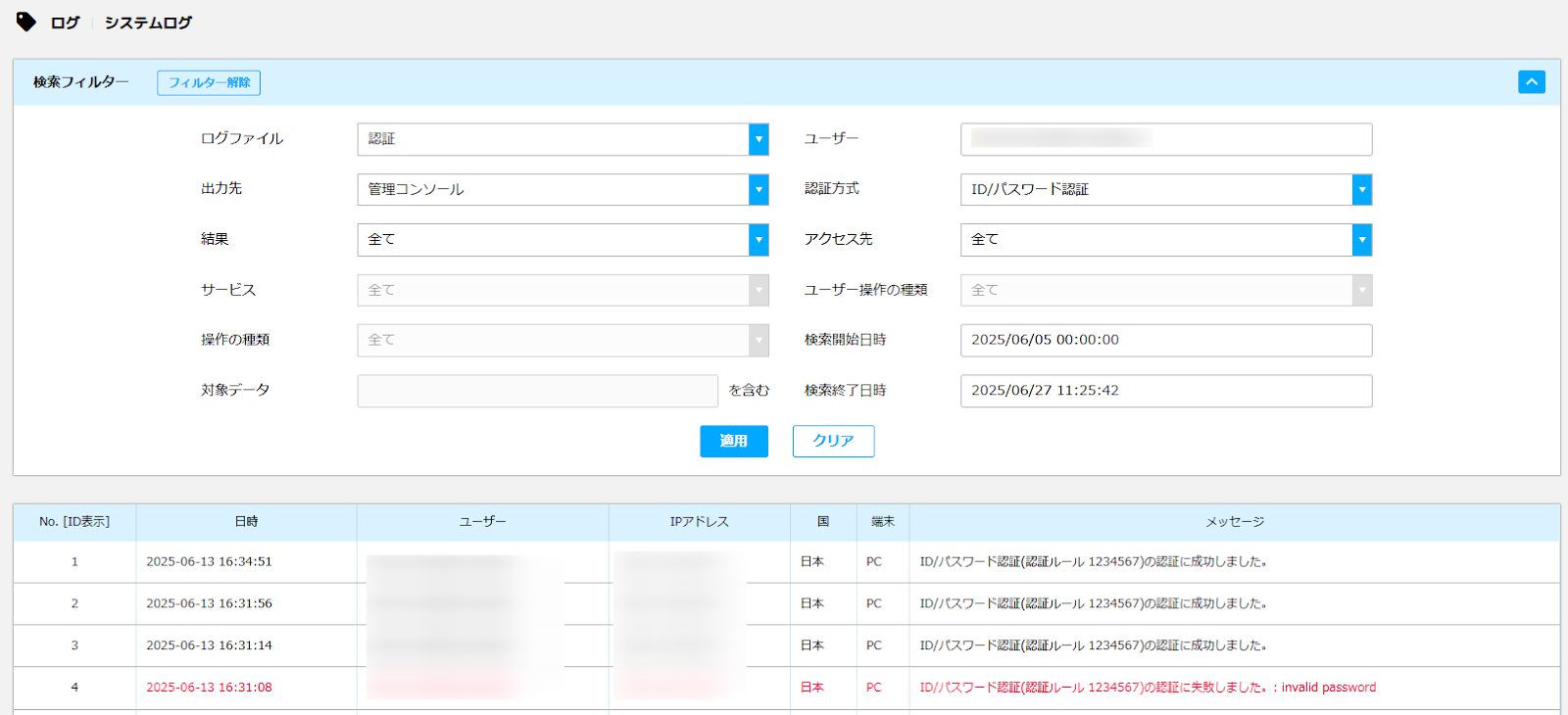Screen dimensions: 1568x715
Task: Focus the 対象データ text field
Action: coord(537,391)
